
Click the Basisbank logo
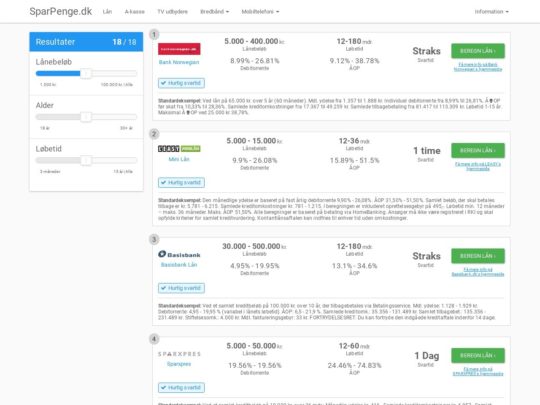coord(179,255)
